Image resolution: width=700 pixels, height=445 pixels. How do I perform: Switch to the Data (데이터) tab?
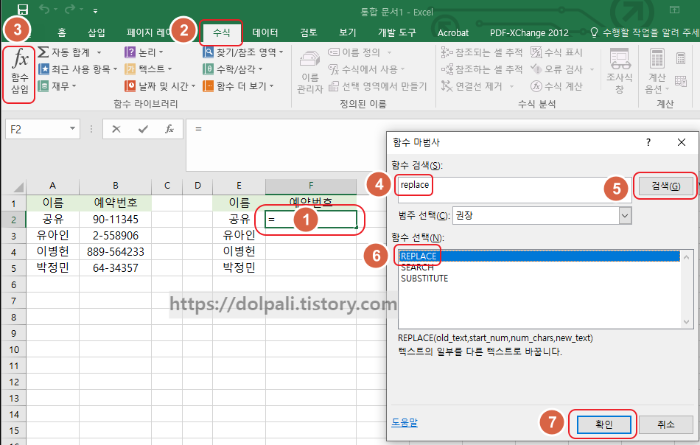[x=265, y=33]
